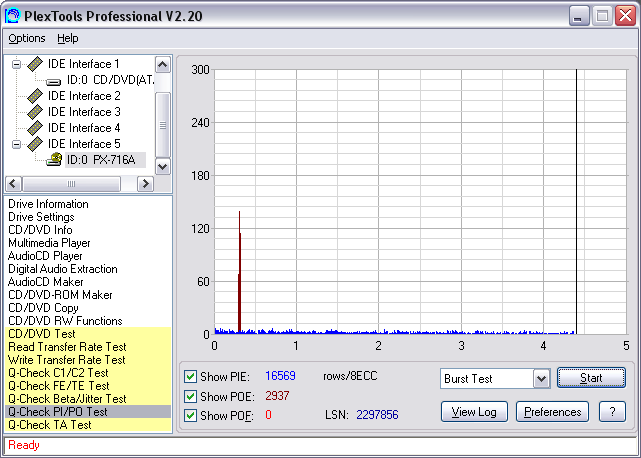Click the IDE Interface 4 chip icon

point(35,128)
